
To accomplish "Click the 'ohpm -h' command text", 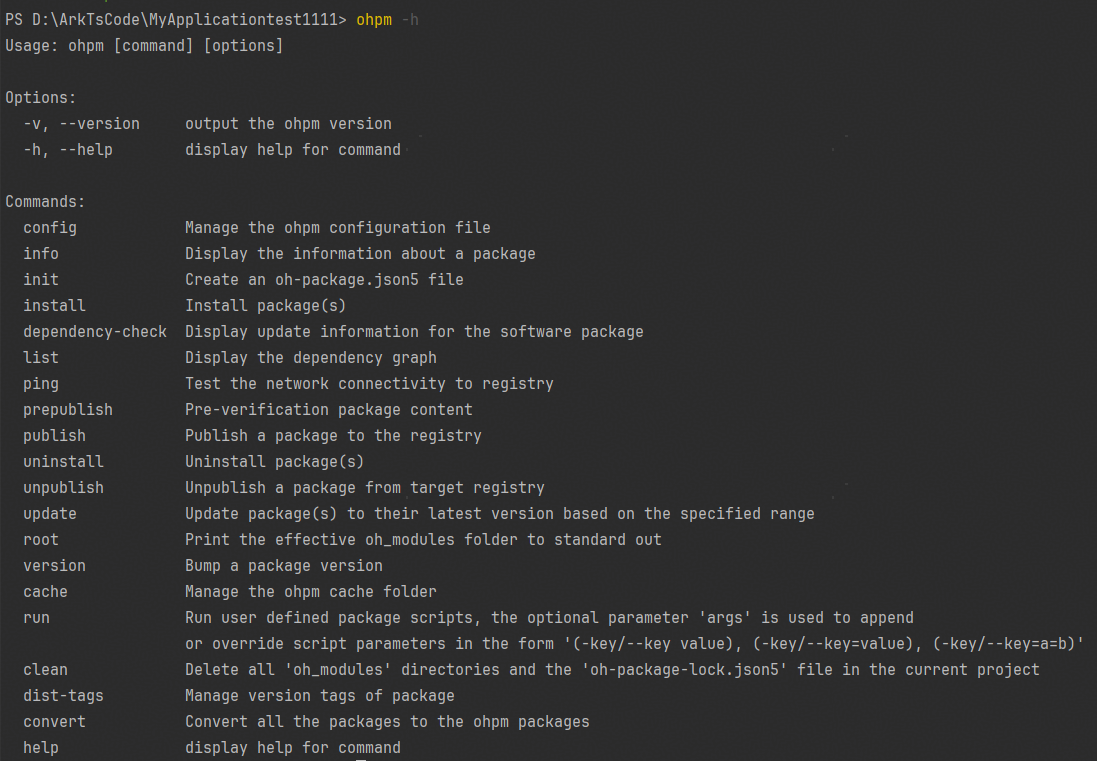I will pos(387,20).
